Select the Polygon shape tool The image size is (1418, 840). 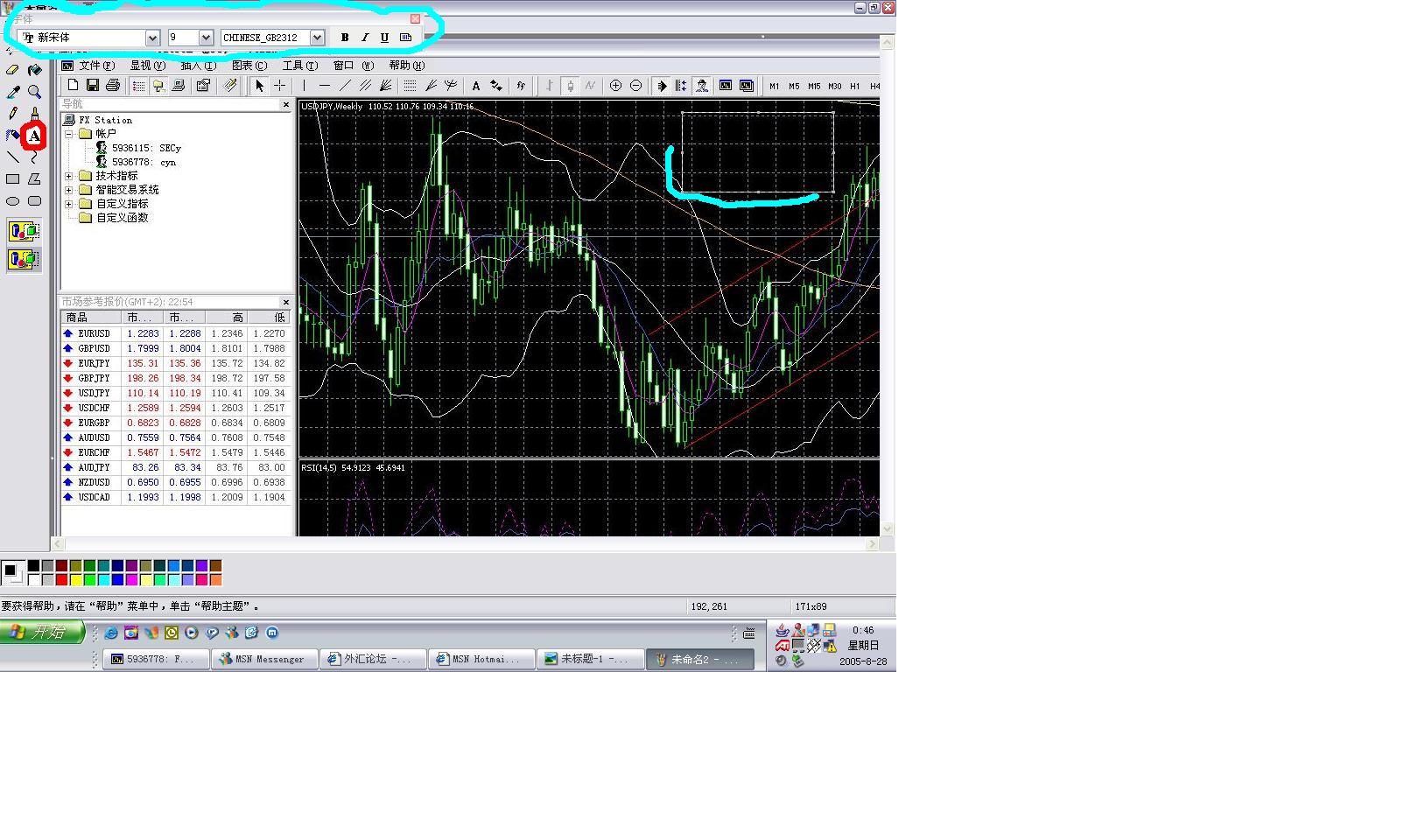[x=34, y=179]
